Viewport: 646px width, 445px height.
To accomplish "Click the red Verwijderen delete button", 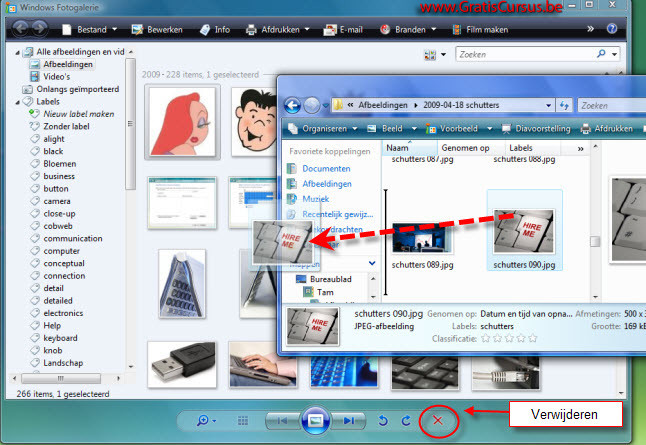I will pyautogui.click(x=438, y=421).
